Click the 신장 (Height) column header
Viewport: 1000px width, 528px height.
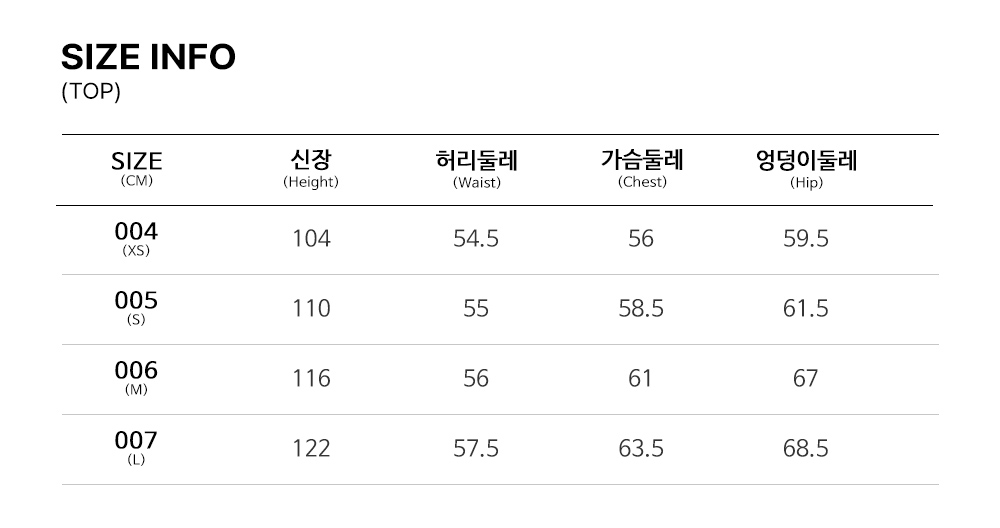311,168
